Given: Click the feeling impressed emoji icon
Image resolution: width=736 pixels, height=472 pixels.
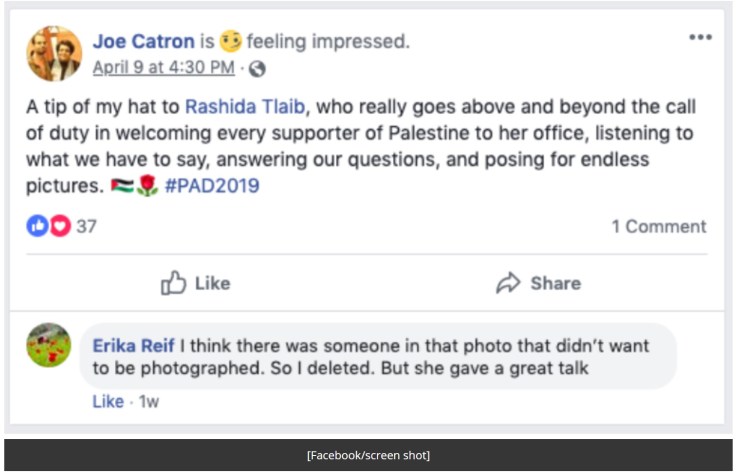Looking at the screenshot, I should [230, 41].
